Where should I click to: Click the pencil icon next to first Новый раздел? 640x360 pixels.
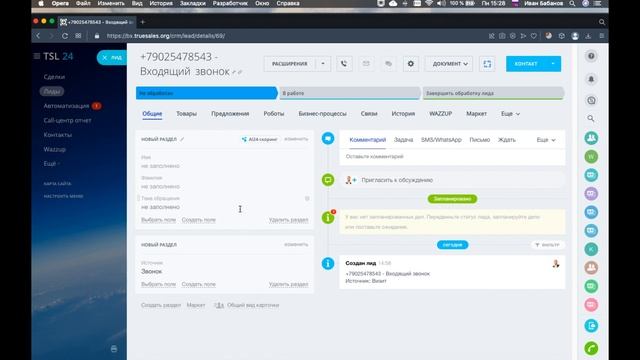point(182,139)
